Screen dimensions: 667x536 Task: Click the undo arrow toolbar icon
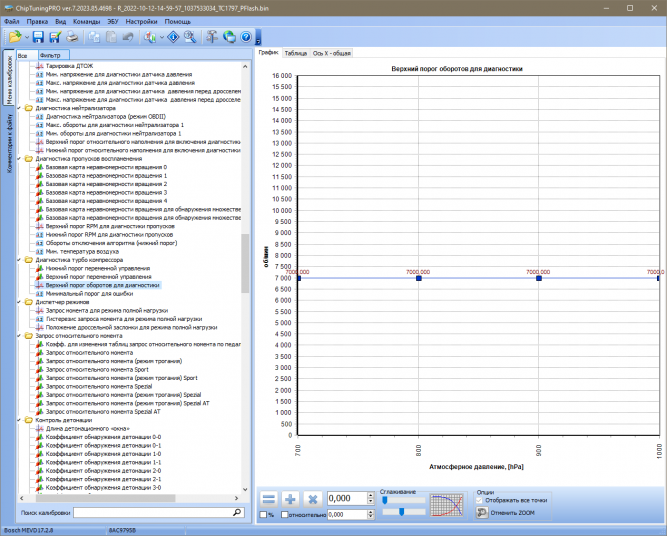[x=128, y=37]
